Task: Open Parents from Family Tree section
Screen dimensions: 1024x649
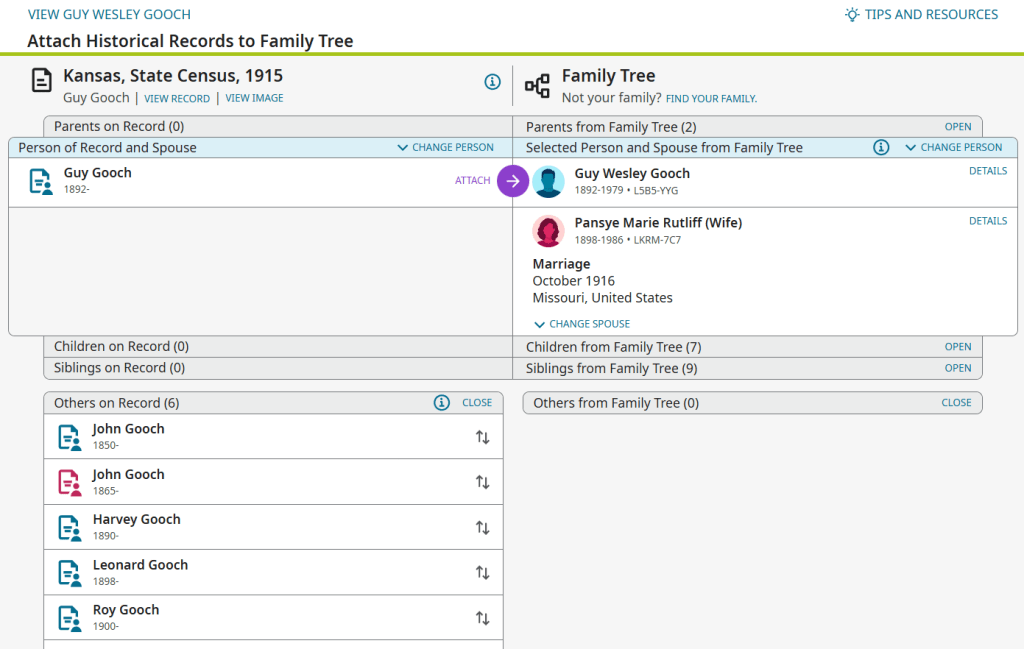Action: 957,127
